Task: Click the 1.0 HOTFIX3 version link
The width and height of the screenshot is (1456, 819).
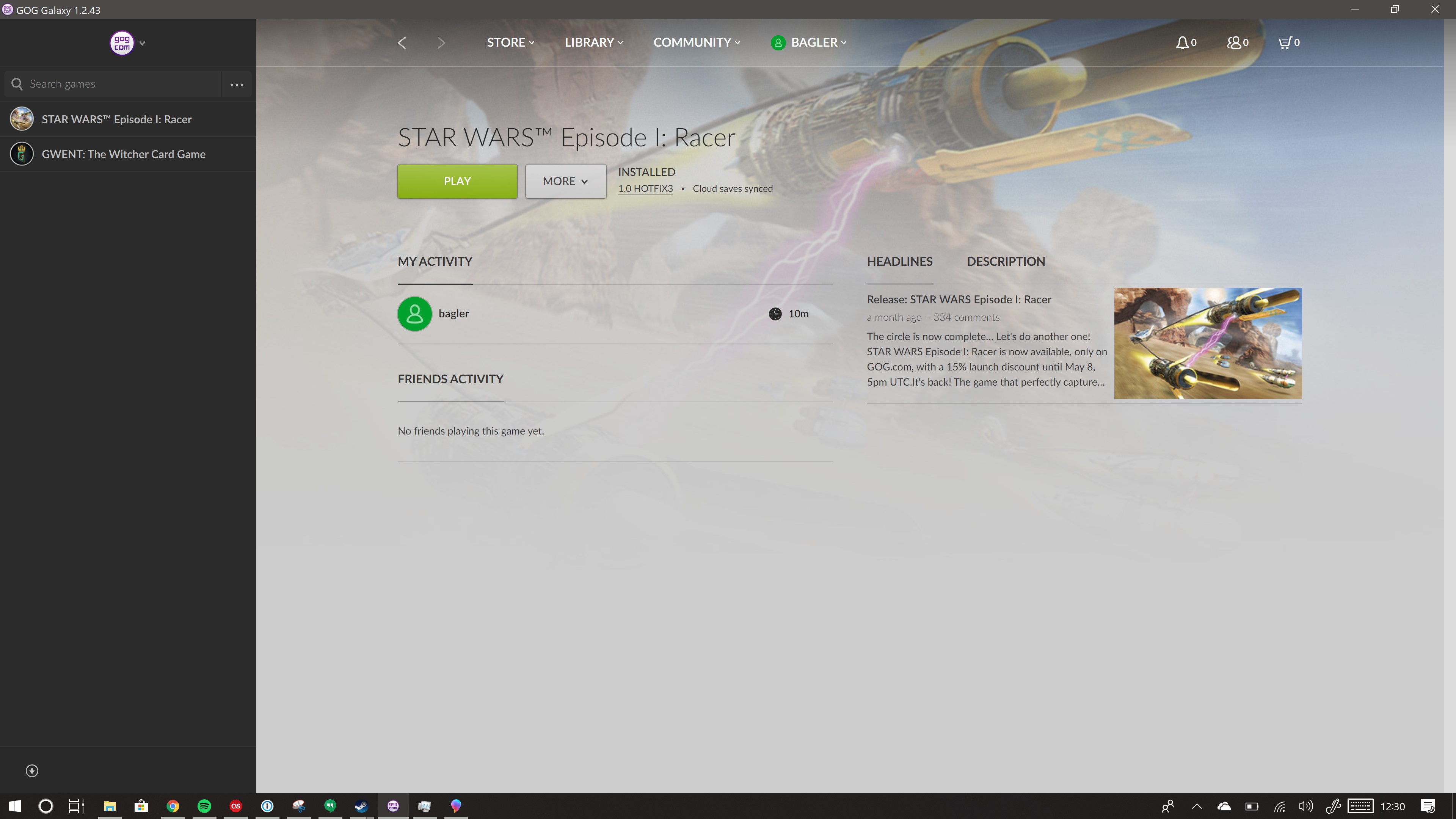Action: tap(645, 189)
